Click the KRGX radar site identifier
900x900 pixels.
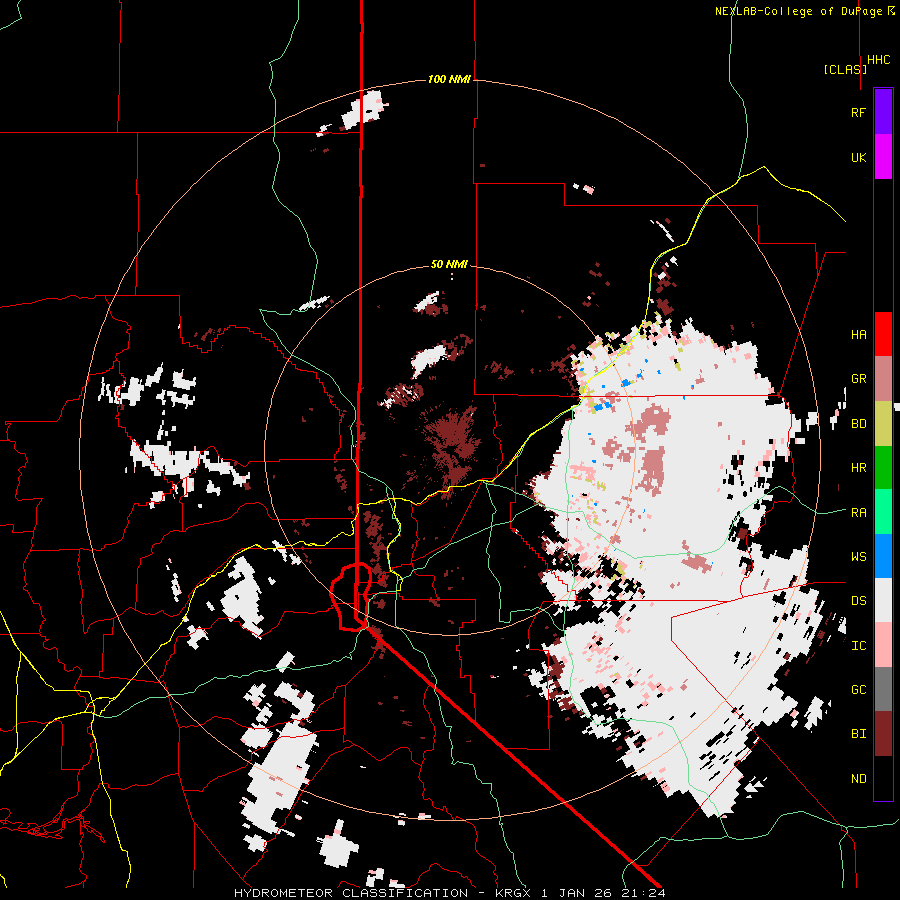[x=514, y=893]
